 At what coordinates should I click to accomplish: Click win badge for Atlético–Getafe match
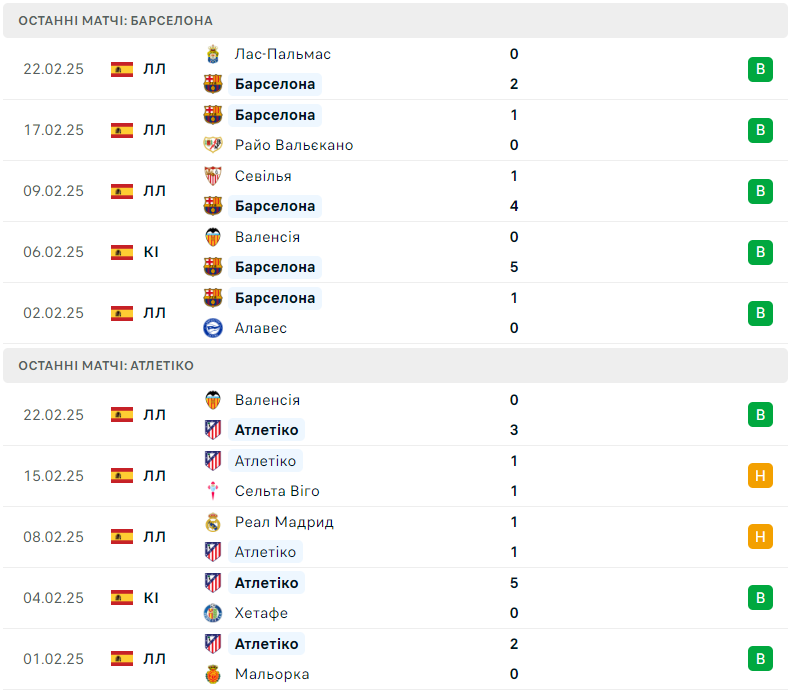[760, 598]
